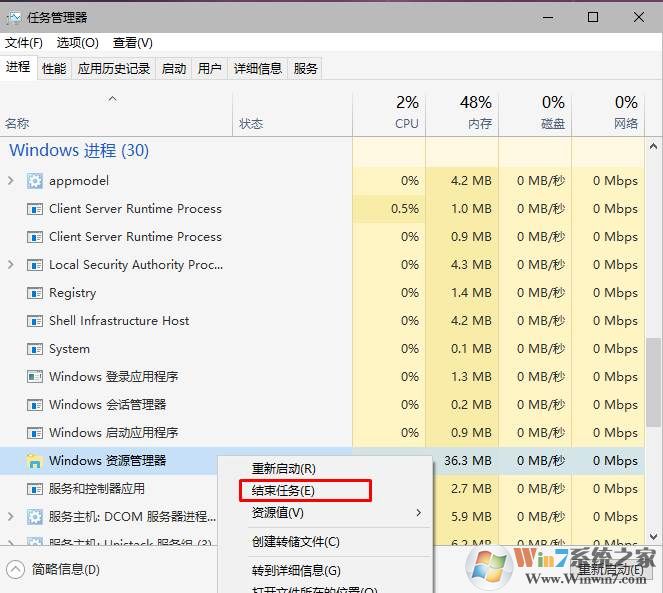Select the System process row

click(322, 349)
